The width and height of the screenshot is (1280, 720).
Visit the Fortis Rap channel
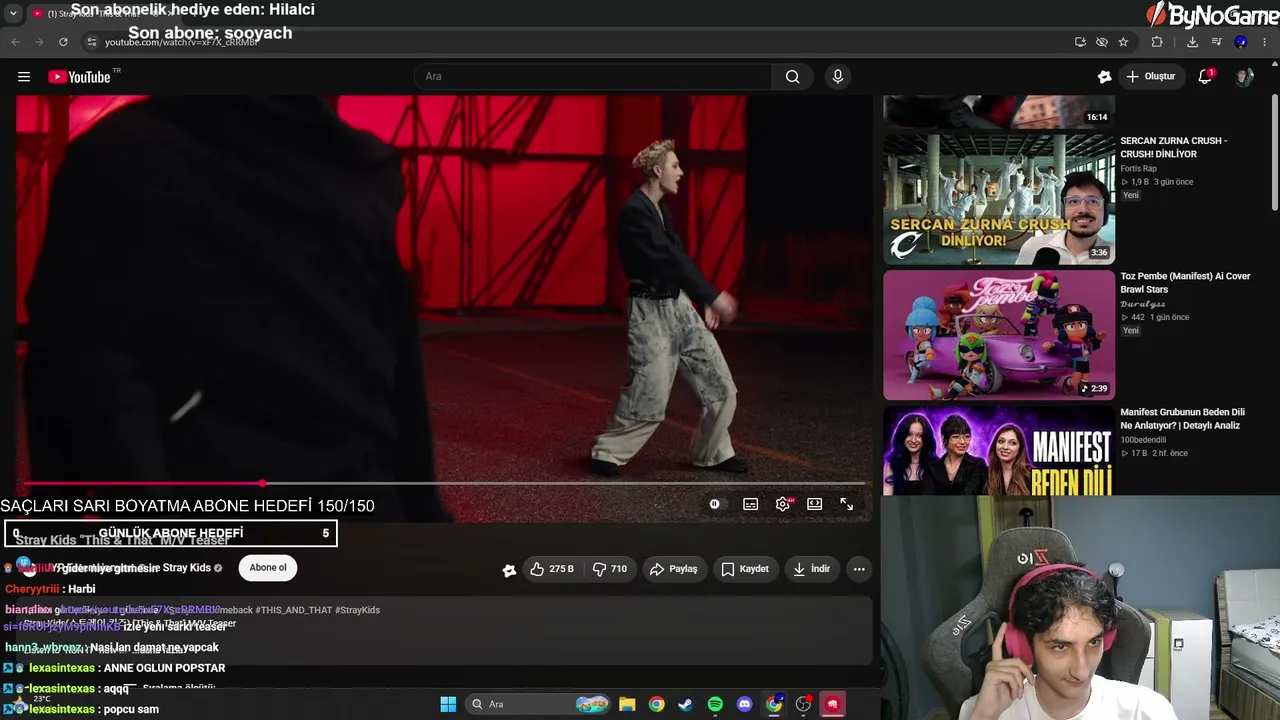click(1139, 168)
